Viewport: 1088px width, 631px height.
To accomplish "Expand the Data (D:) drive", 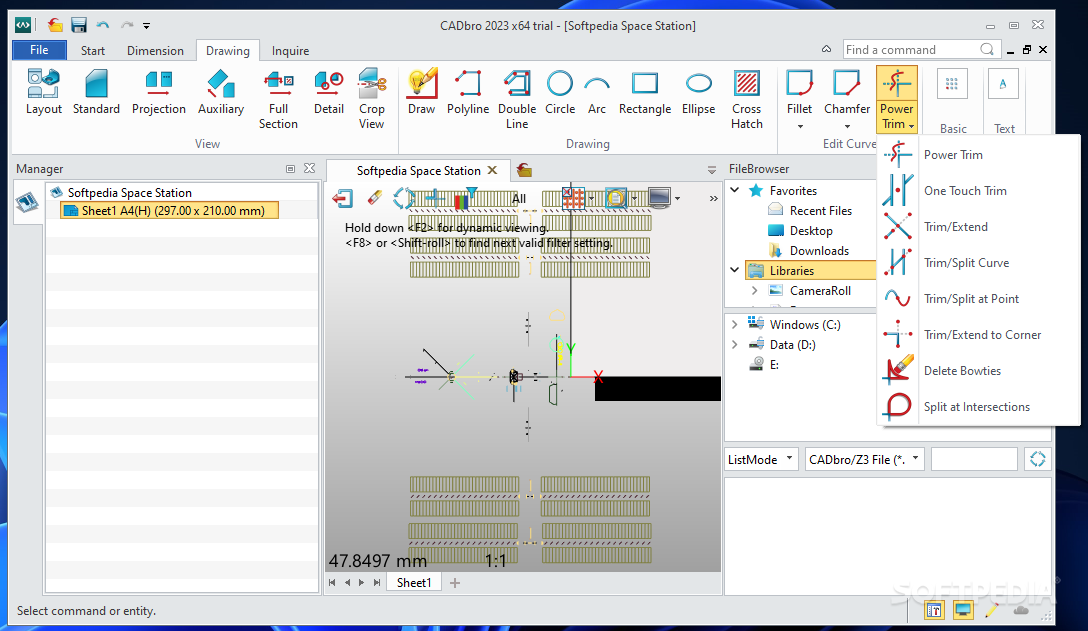I will click(x=735, y=344).
